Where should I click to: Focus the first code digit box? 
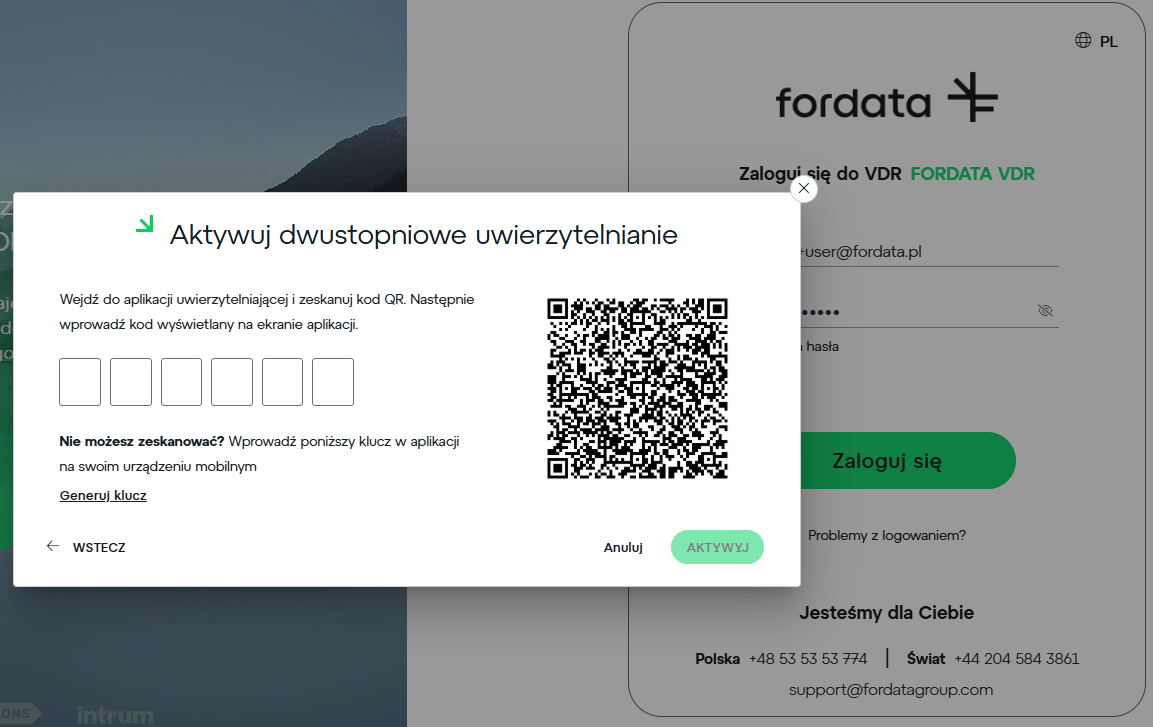(80, 382)
